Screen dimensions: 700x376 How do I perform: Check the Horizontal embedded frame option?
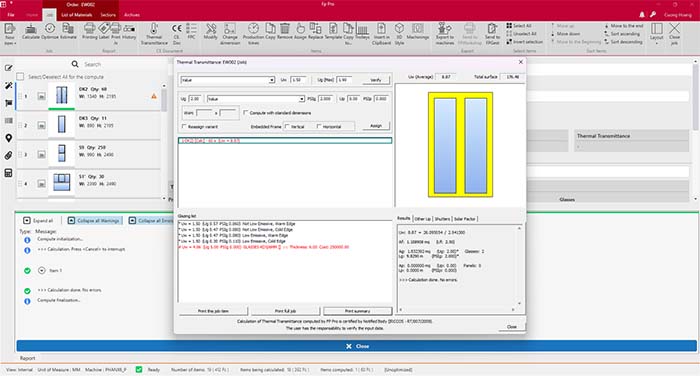point(319,126)
